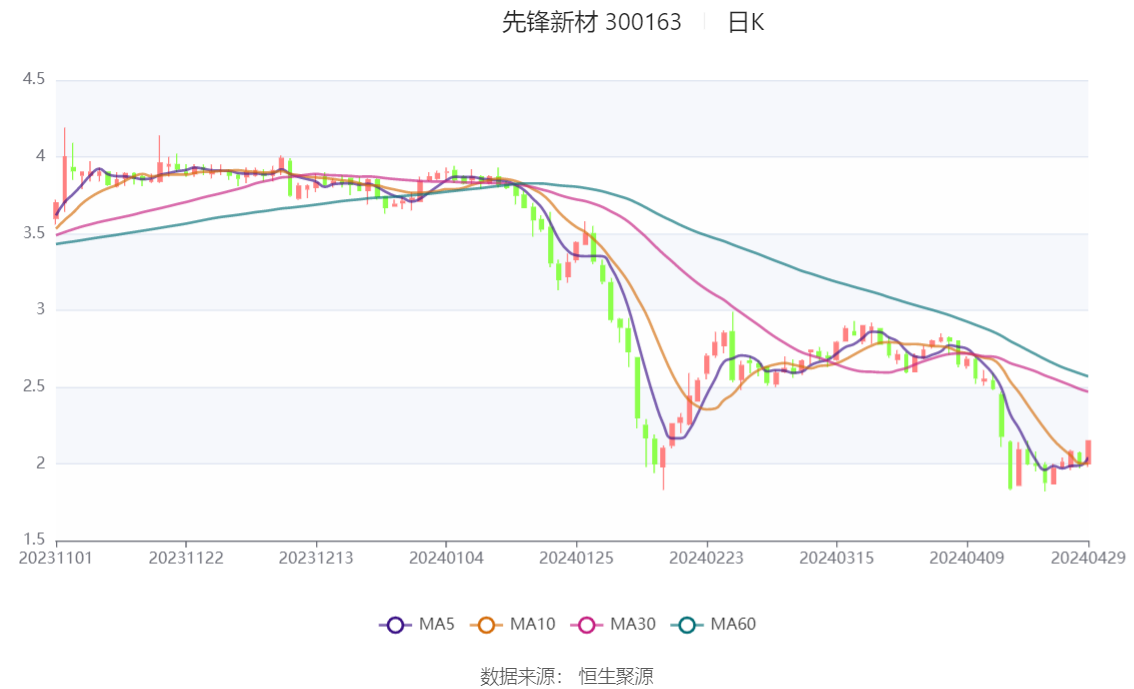Select the 20240104 date on x-axis
The width and height of the screenshot is (1134, 689).
pos(446,557)
